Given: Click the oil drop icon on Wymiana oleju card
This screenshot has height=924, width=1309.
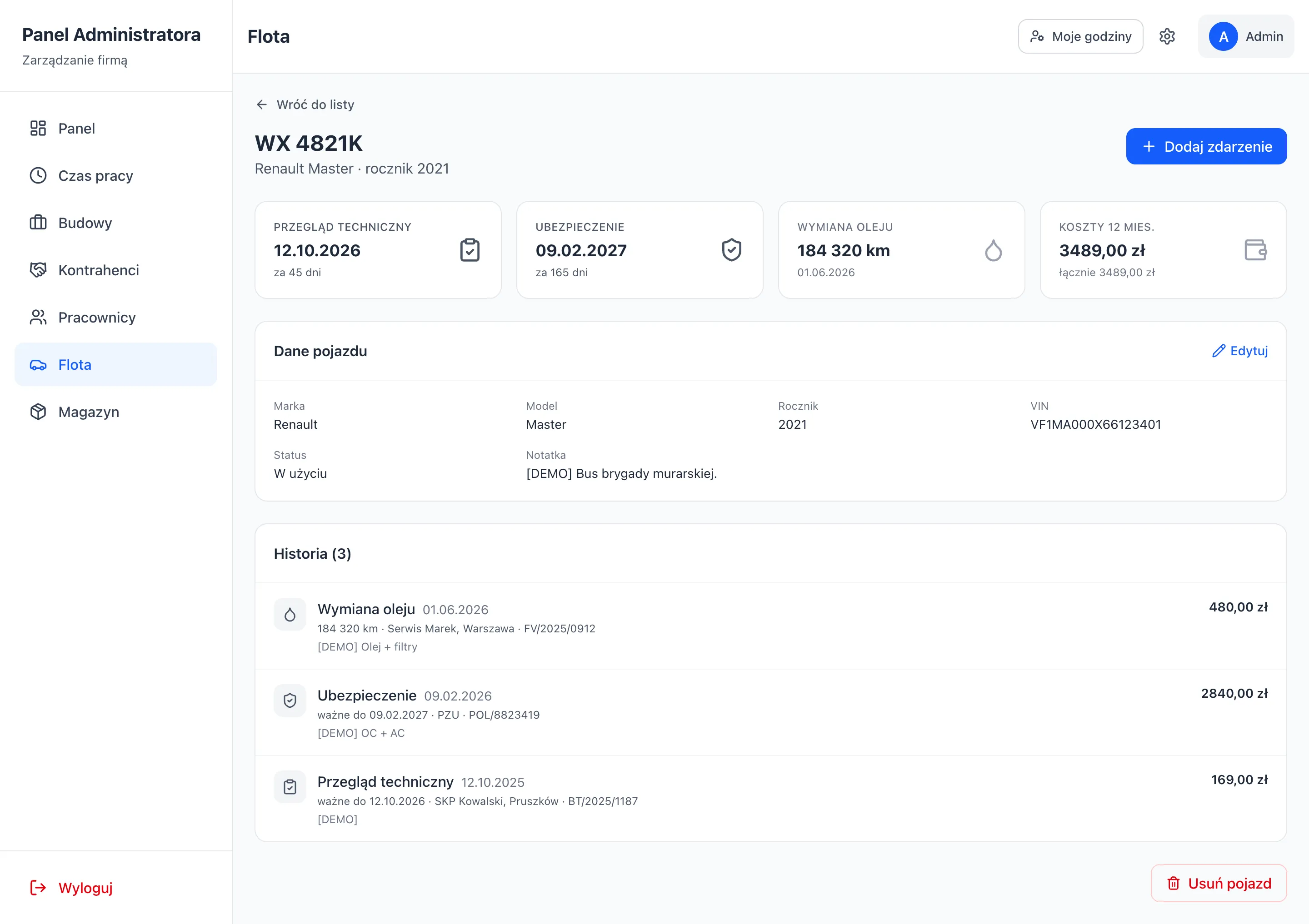Looking at the screenshot, I should pos(993,250).
